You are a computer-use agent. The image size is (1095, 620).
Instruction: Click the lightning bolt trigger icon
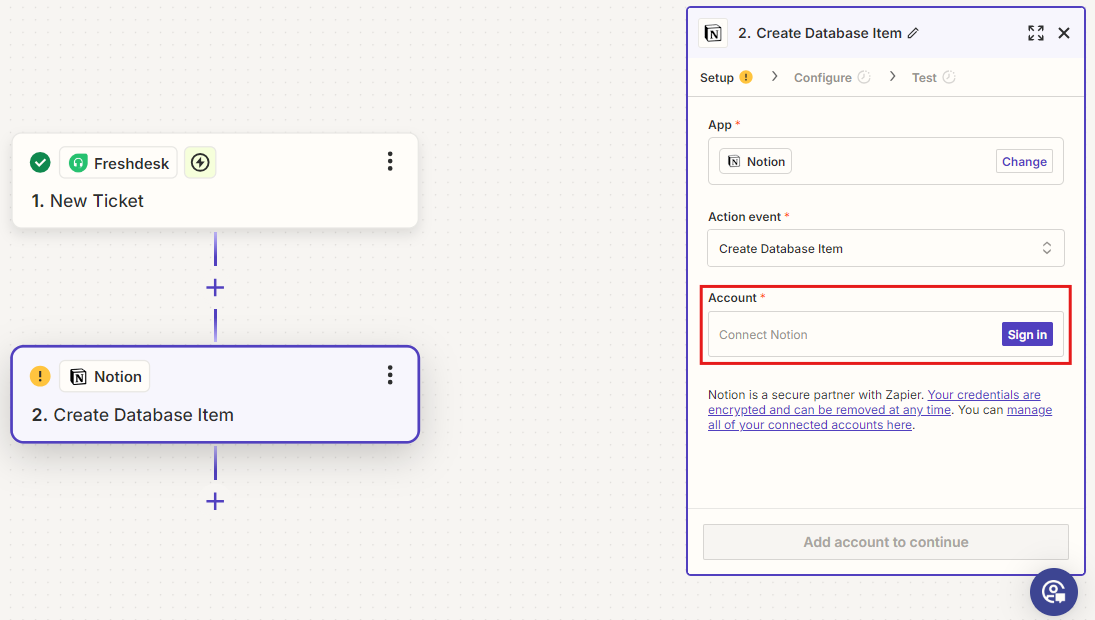(200, 163)
